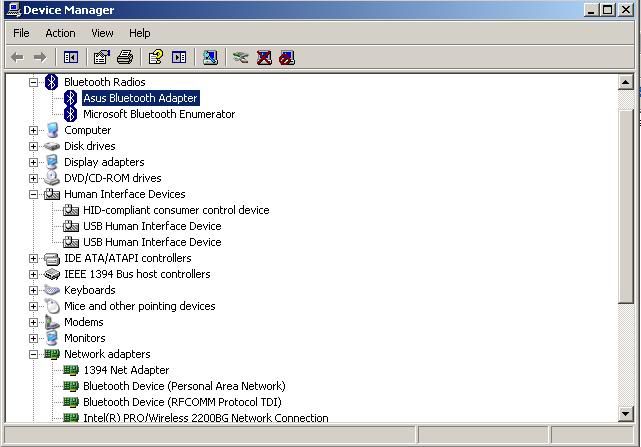Expand the Modems node
641x447 pixels.
click(x=34, y=322)
